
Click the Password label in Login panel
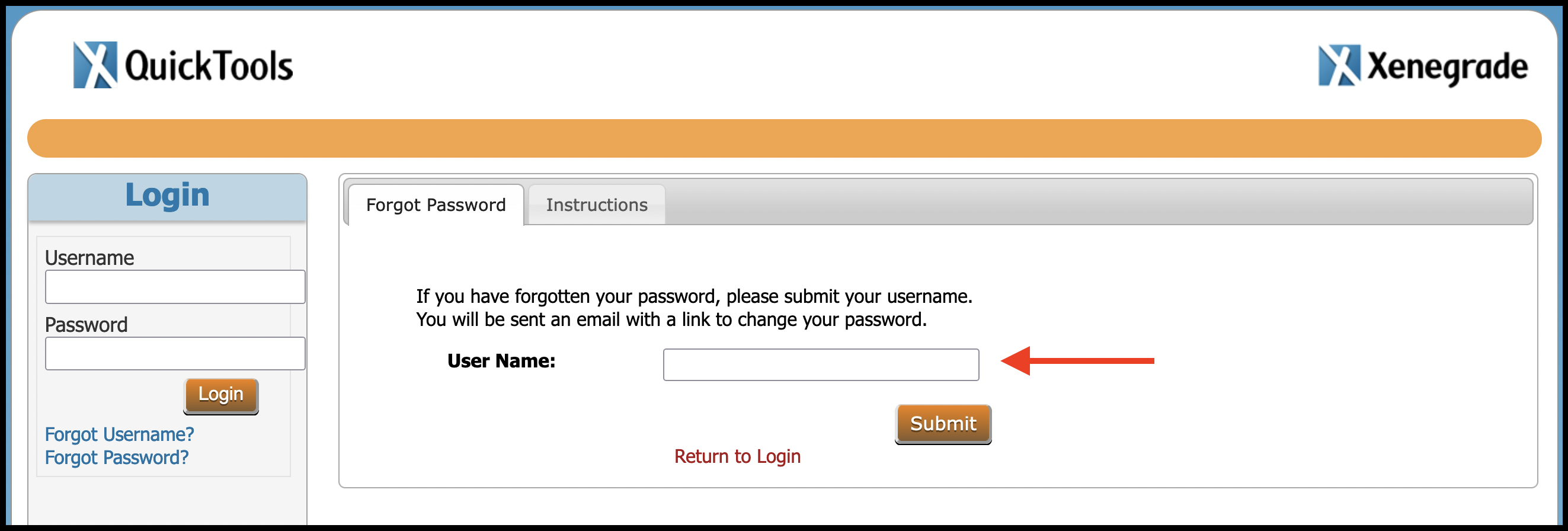87,325
